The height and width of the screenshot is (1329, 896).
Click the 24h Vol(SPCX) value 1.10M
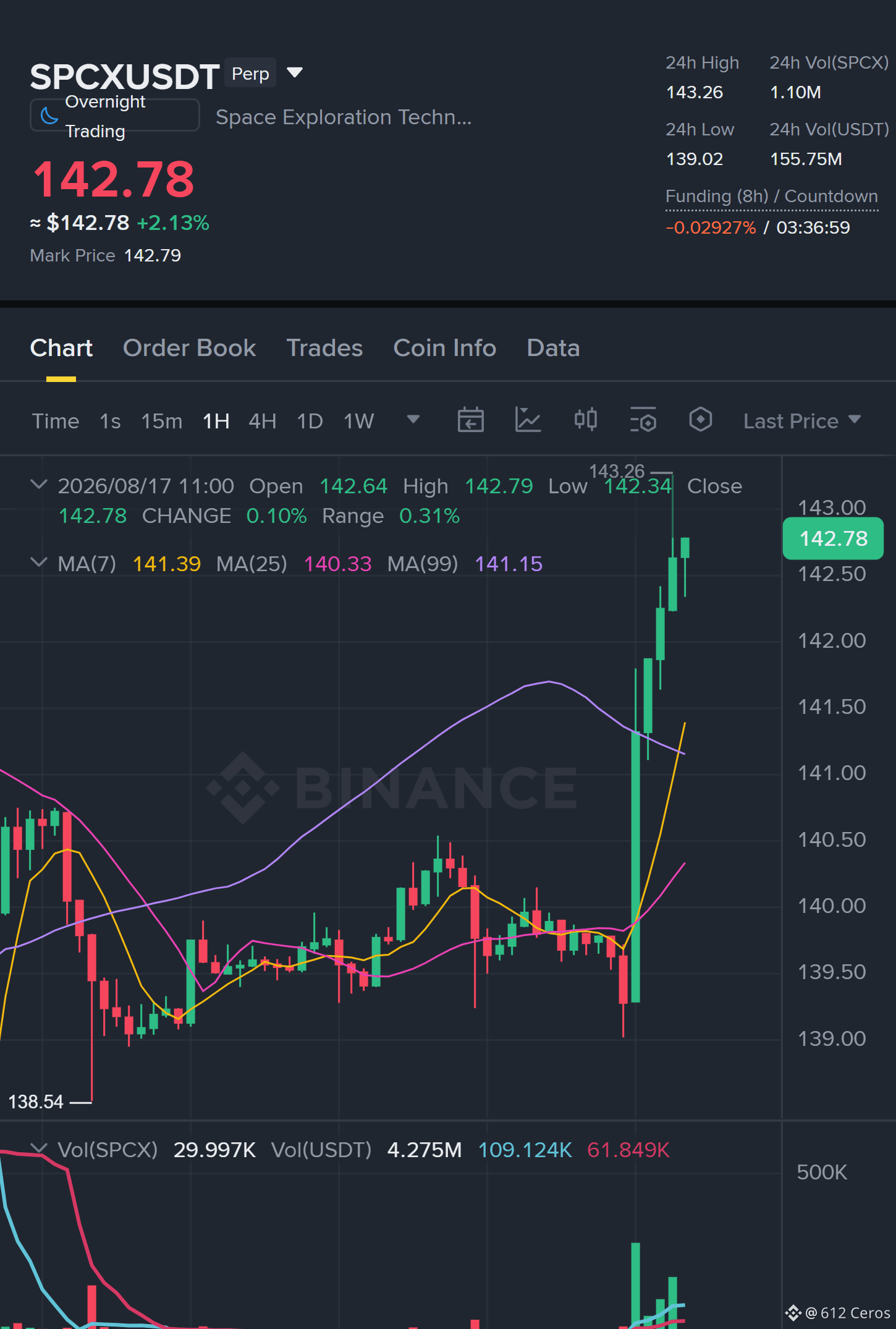coord(795,93)
